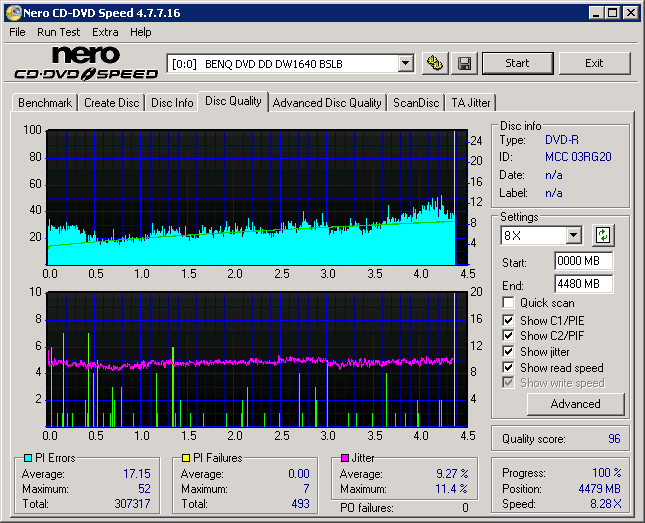Open the BENQ drive selection dropdown
Screen dimensions: 645x523
[405, 63]
